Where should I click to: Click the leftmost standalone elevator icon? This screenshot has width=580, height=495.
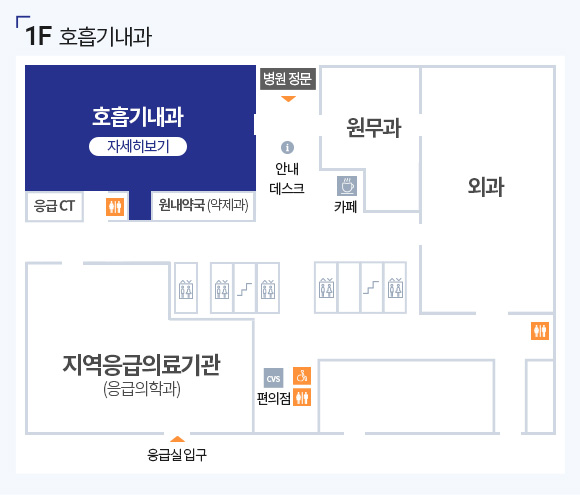(186, 289)
